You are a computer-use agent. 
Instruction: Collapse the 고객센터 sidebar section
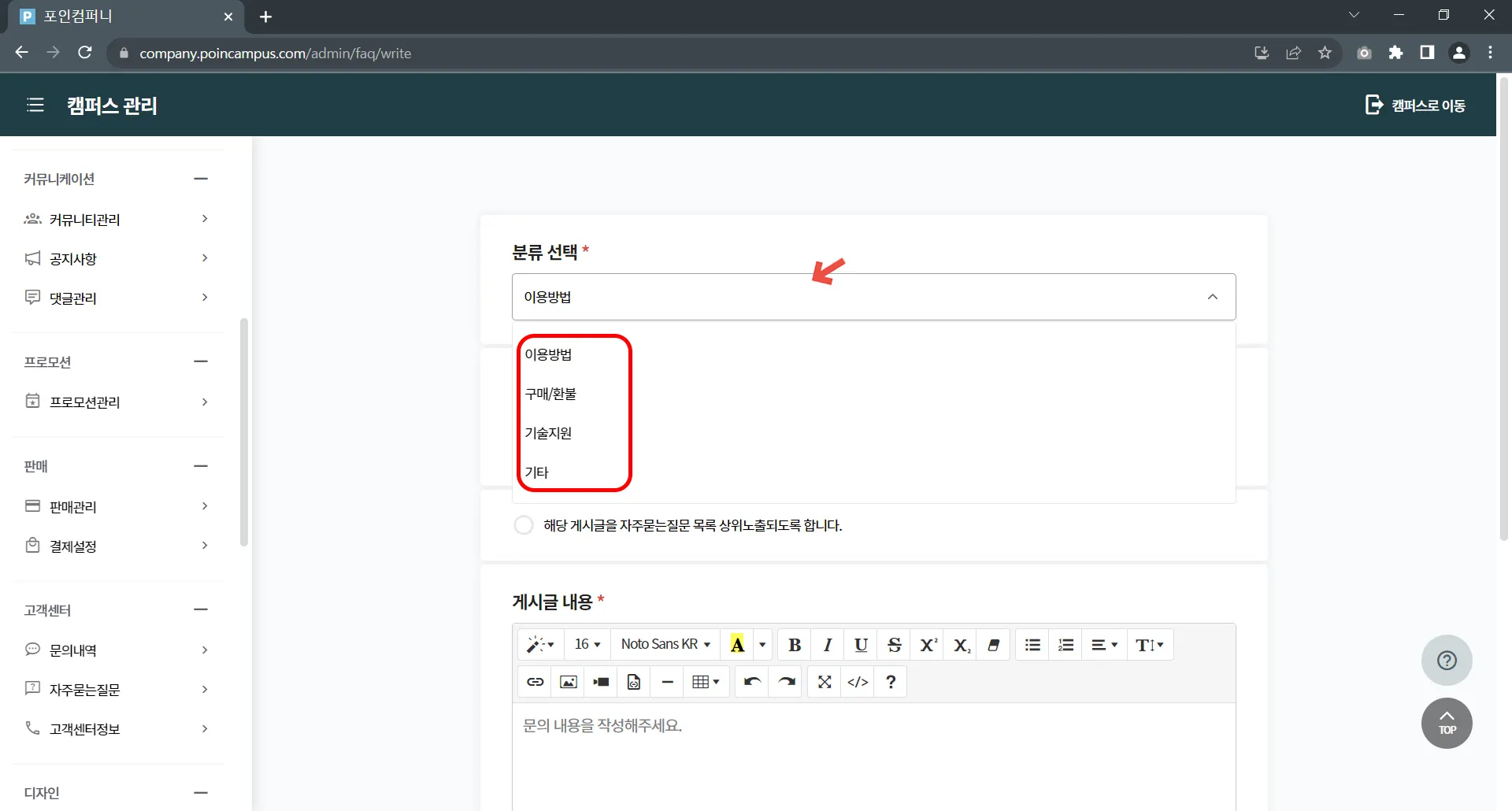point(201,609)
